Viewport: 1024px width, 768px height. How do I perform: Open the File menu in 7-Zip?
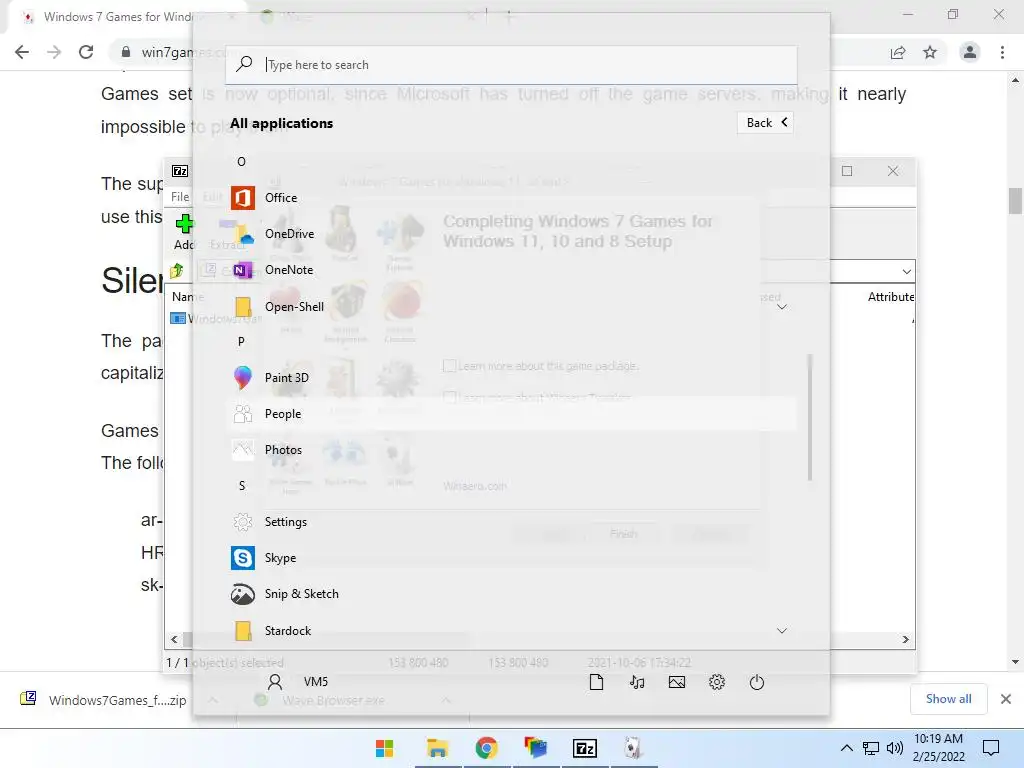(x=180, y=197)
